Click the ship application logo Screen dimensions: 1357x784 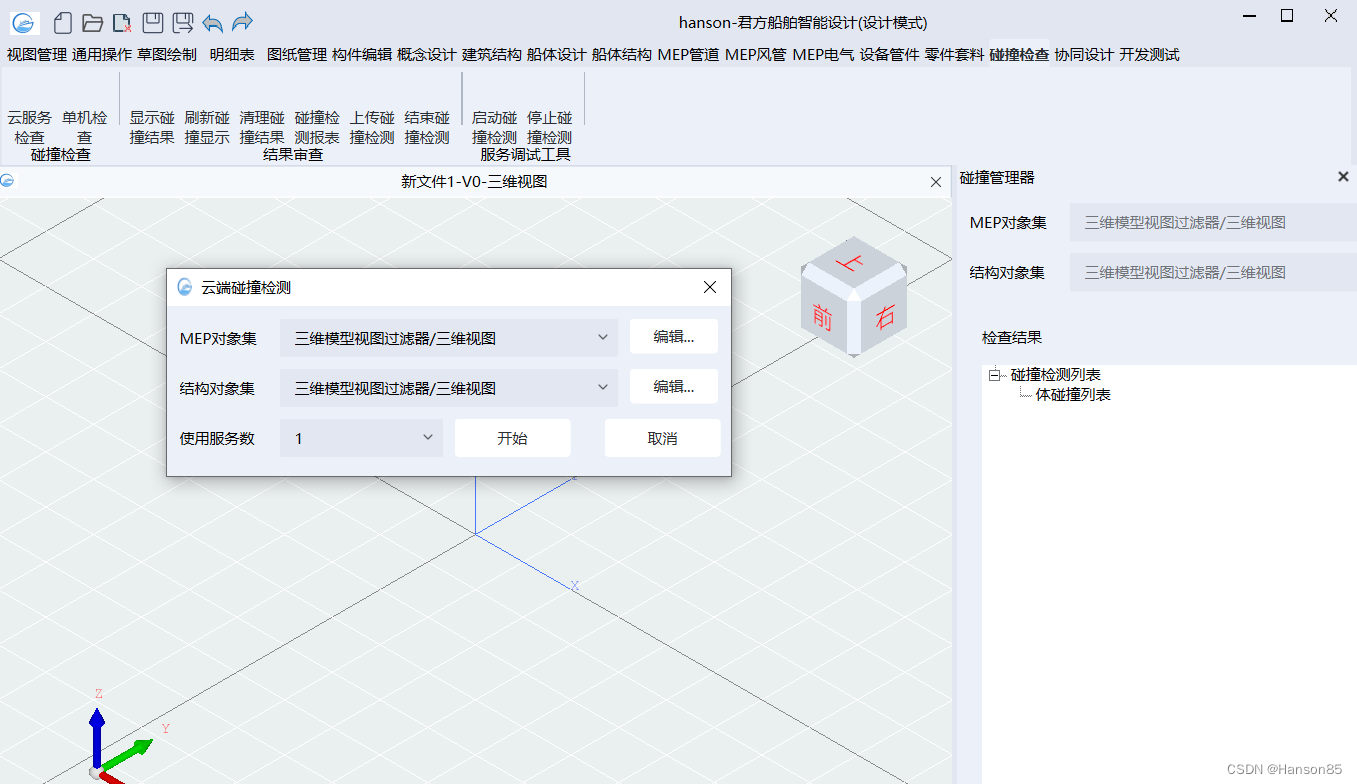[25, 22]
